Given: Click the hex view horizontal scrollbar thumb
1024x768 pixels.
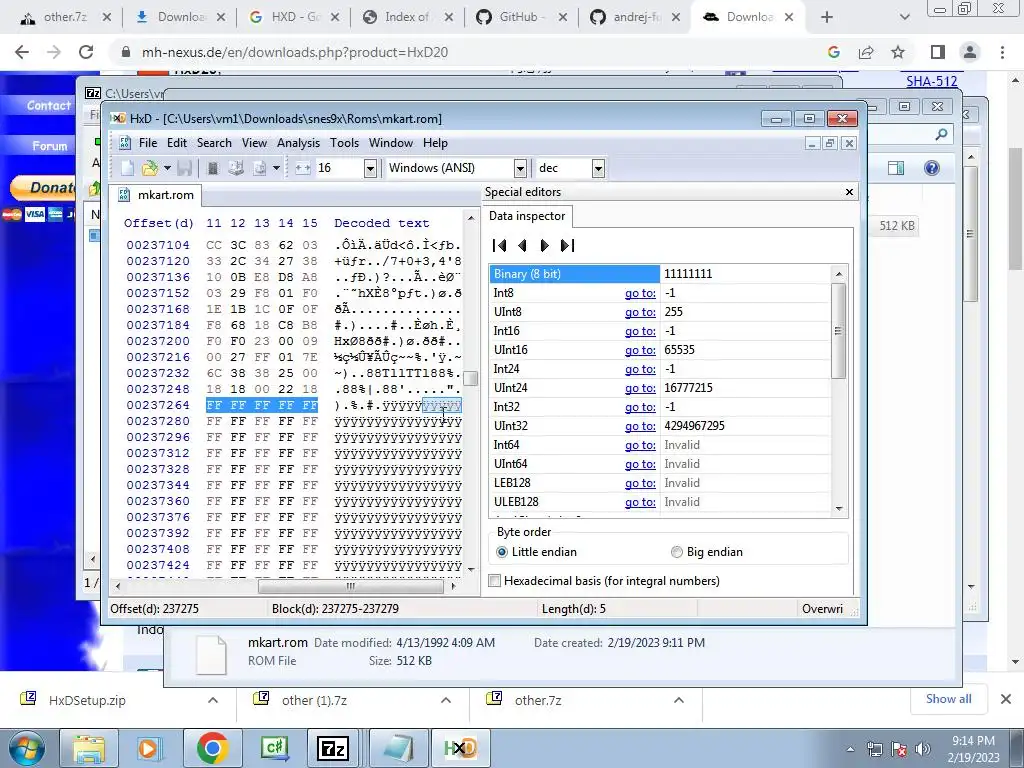Looking at the screenshot, I should (x=351, y=586).
